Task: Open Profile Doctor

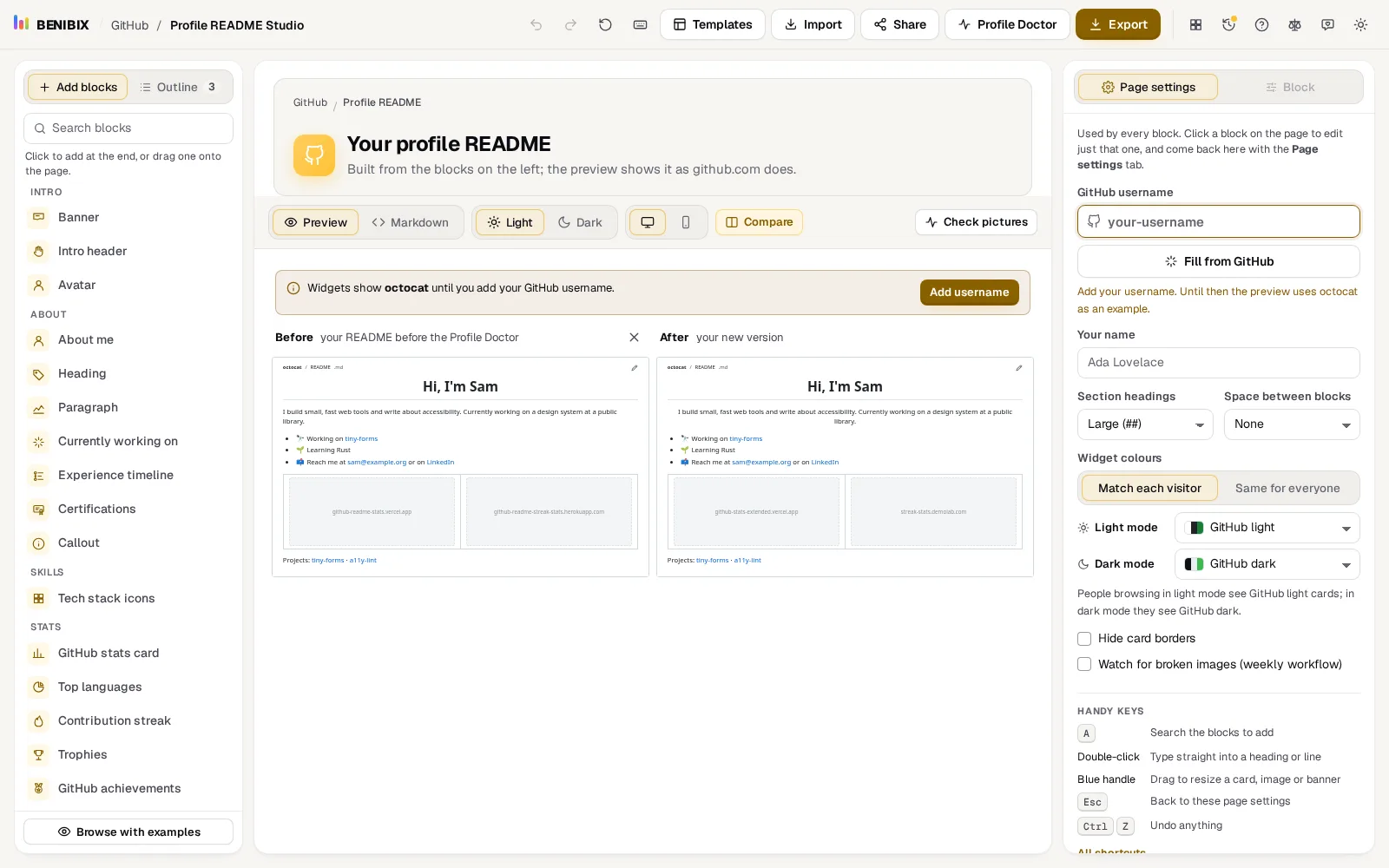Action: [x=1007, y=24]
